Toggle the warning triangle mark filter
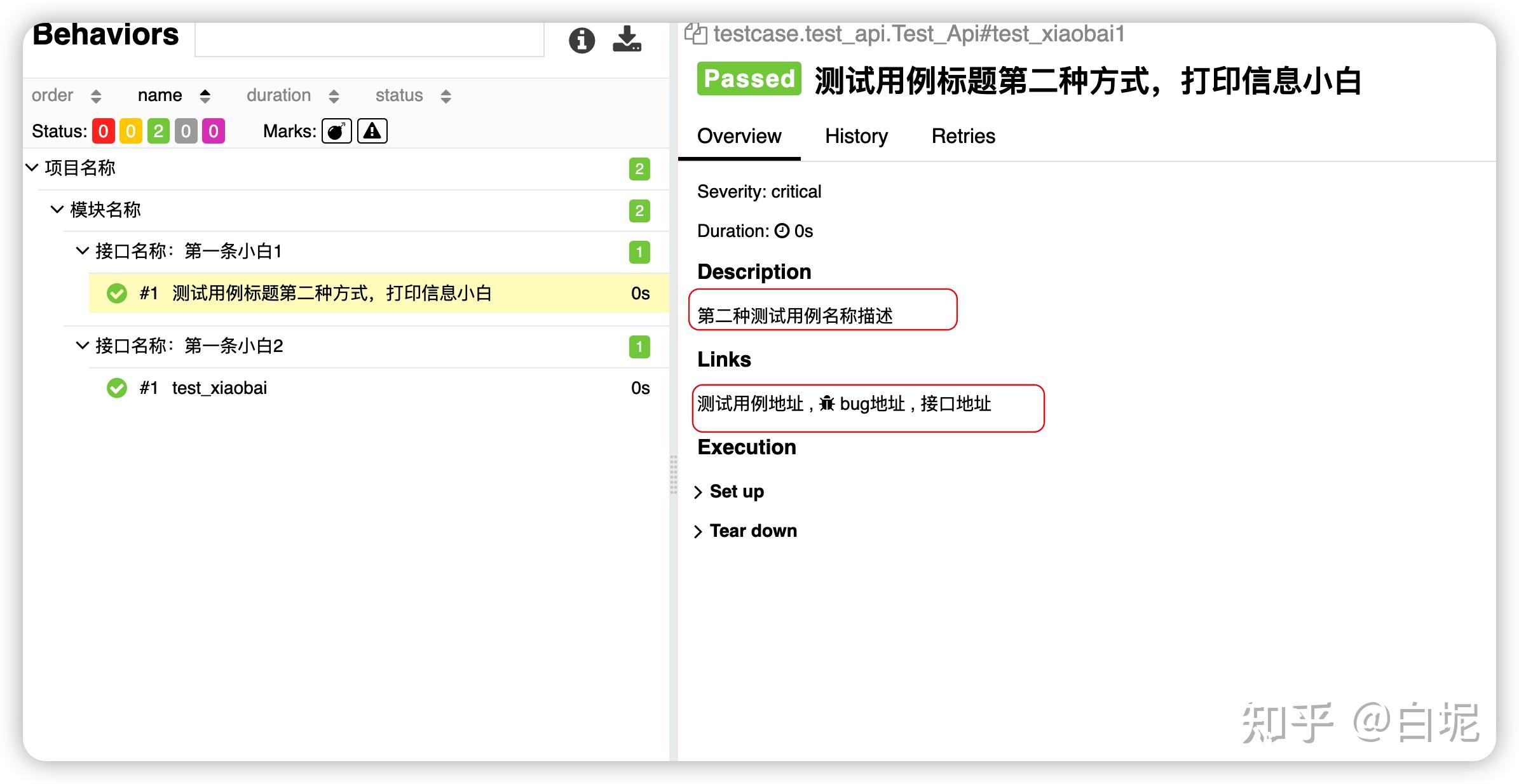 (372, 132)
